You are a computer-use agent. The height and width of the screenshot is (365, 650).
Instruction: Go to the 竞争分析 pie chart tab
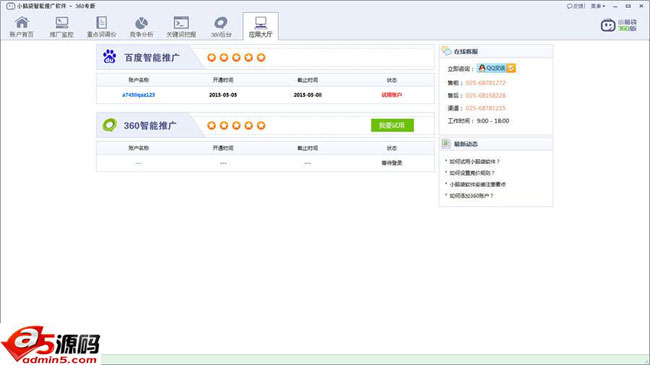(141, 27)
